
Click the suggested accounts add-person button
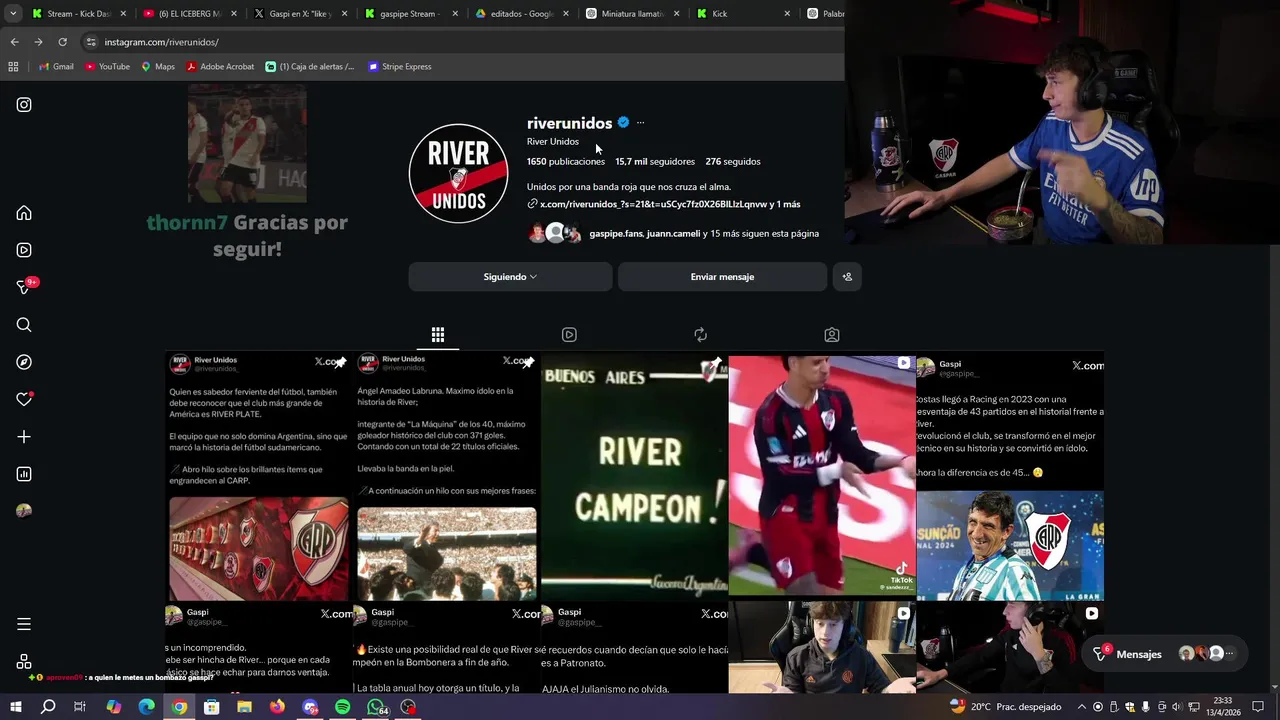click(847, 277)
